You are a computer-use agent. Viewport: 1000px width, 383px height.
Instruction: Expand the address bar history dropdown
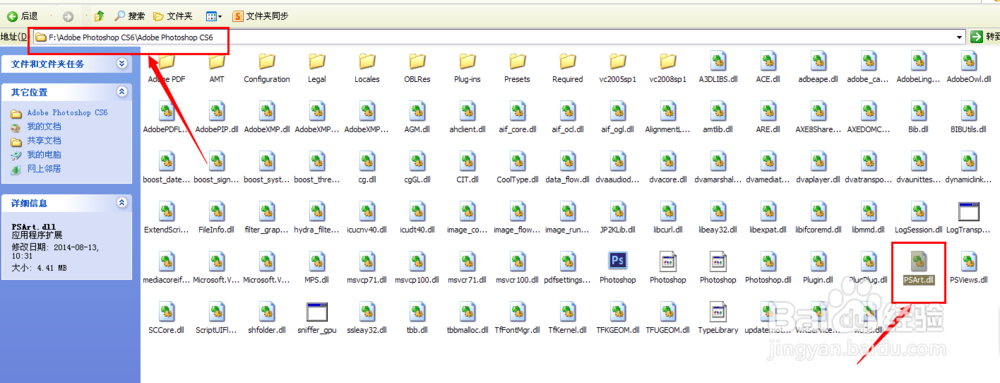[960, 38]
